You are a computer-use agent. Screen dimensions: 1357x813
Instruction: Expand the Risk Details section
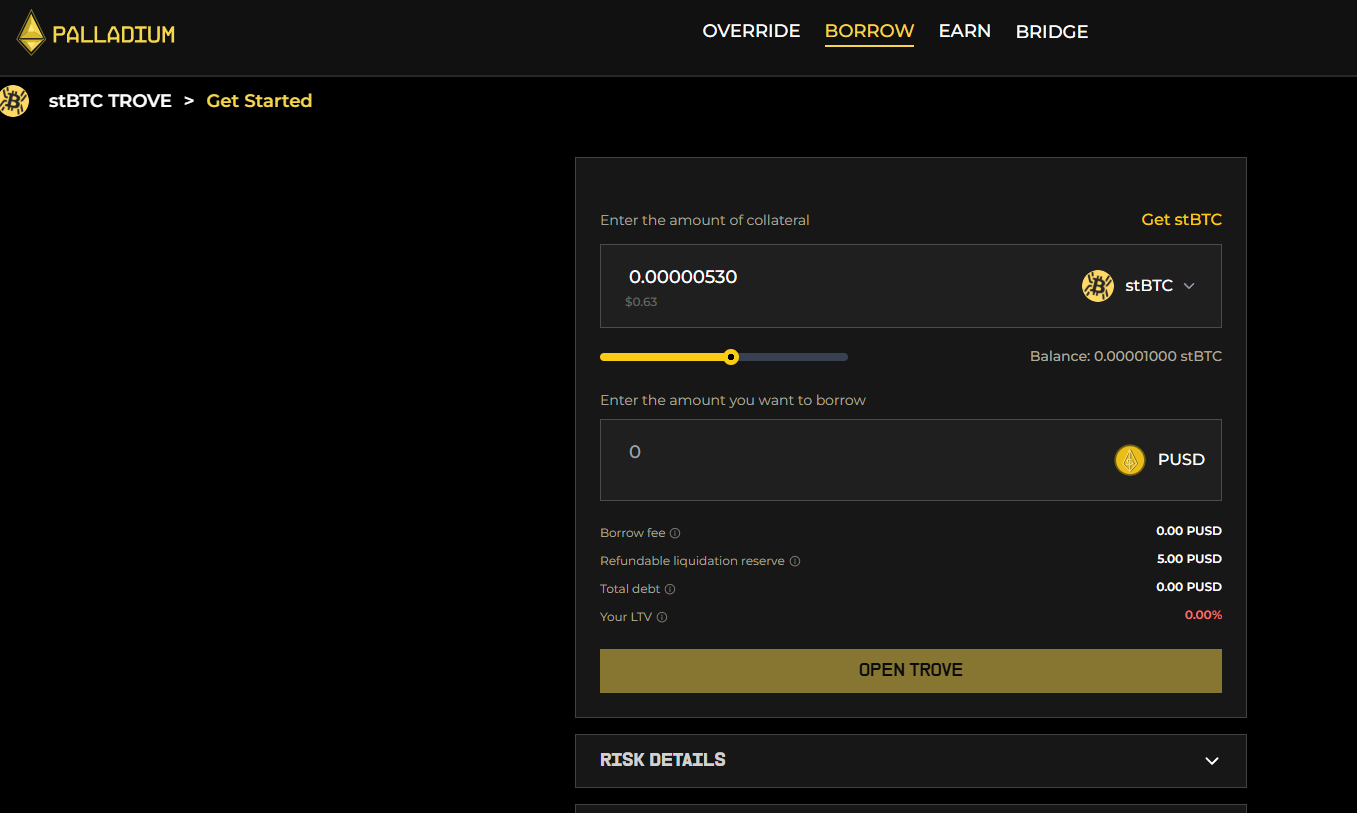1211,761
